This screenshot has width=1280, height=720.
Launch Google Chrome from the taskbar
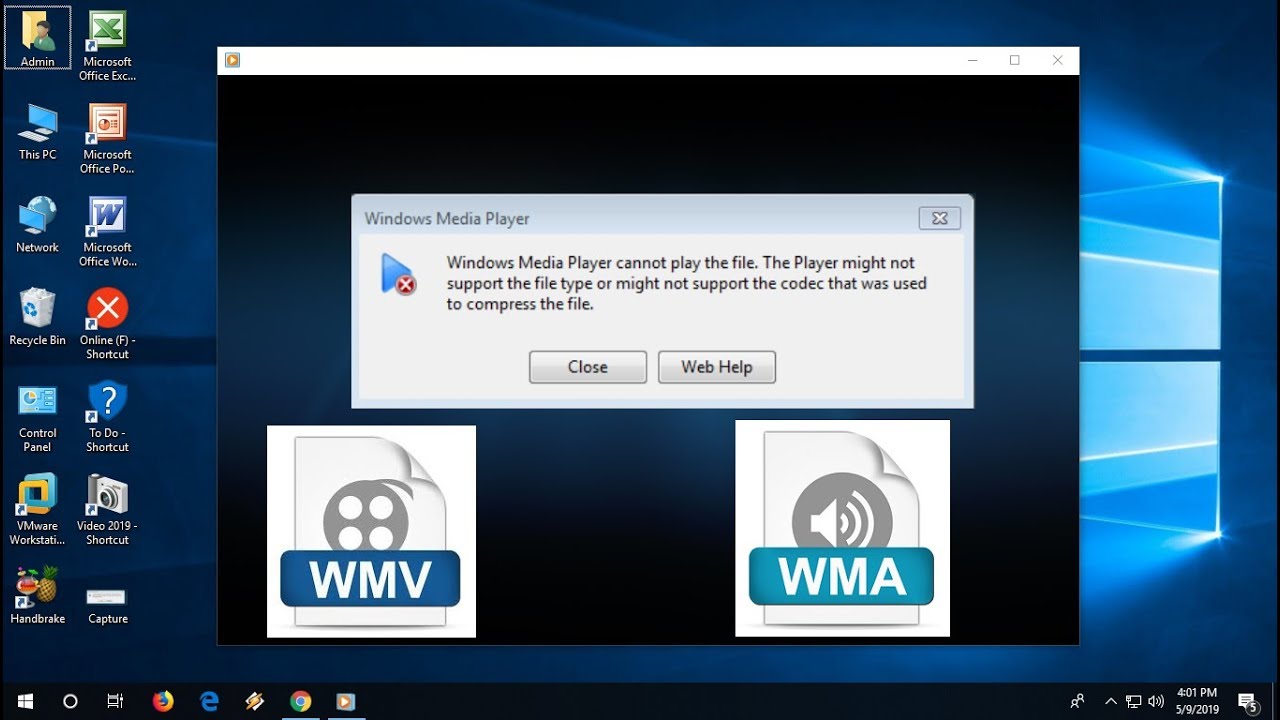(300, 701)
